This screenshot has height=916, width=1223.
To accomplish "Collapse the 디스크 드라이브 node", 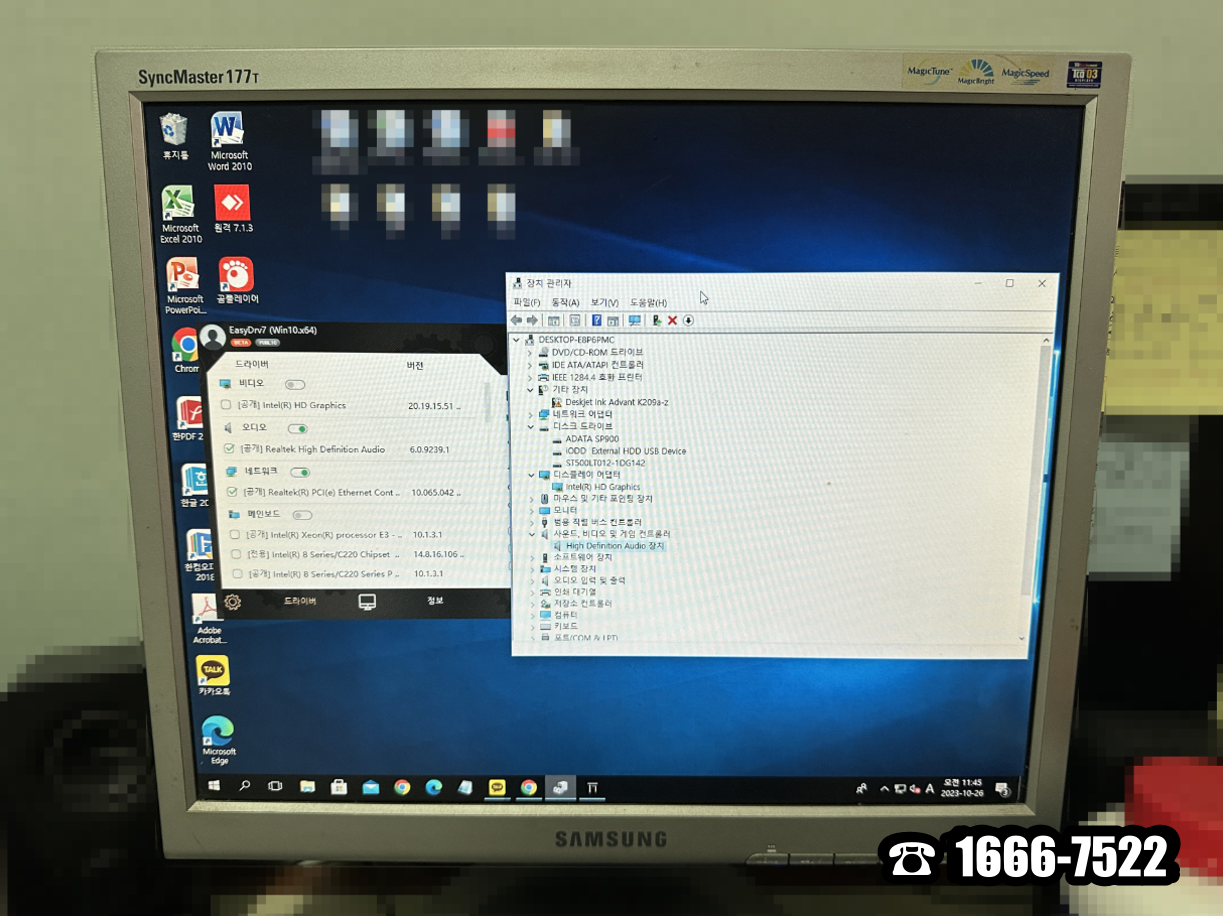I will [531, 426].
